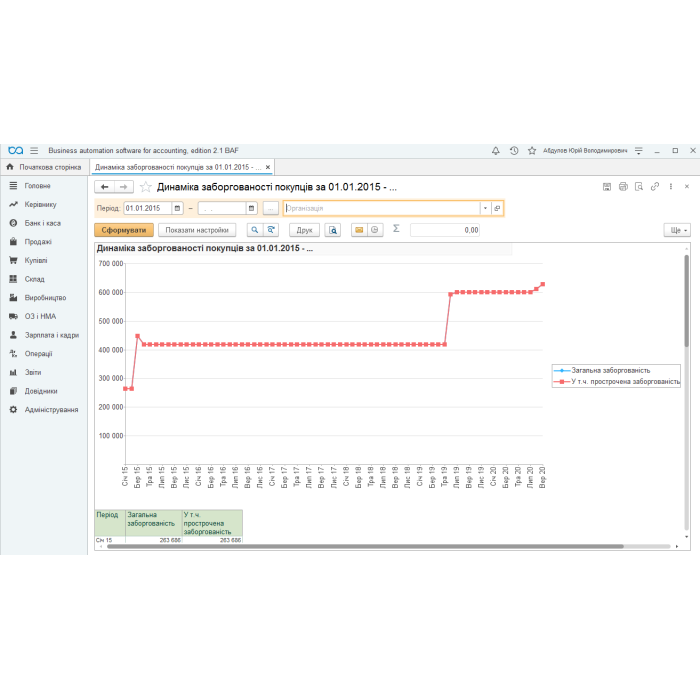
Task: Click the Друк print button
Action: coord(302,230)
